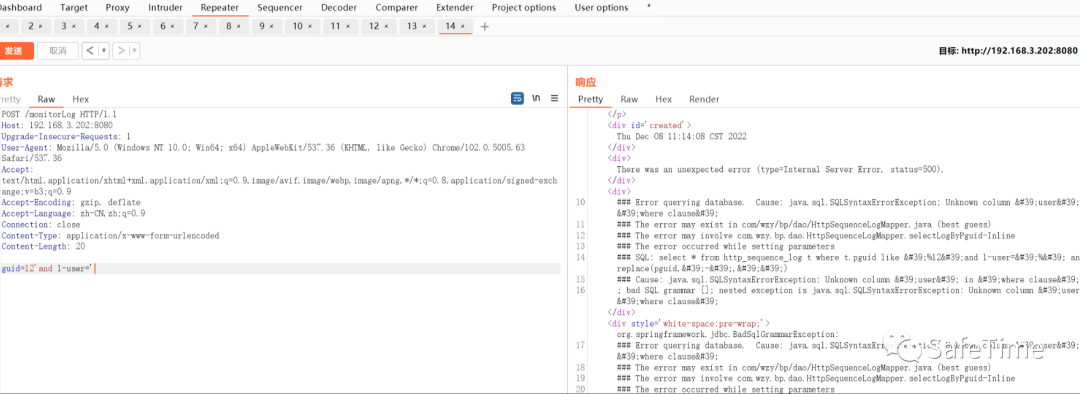This screenshot has width=1080, height=394.
Task: Click the Accept-Language: zh-CN header line
Action: (74, 214)
